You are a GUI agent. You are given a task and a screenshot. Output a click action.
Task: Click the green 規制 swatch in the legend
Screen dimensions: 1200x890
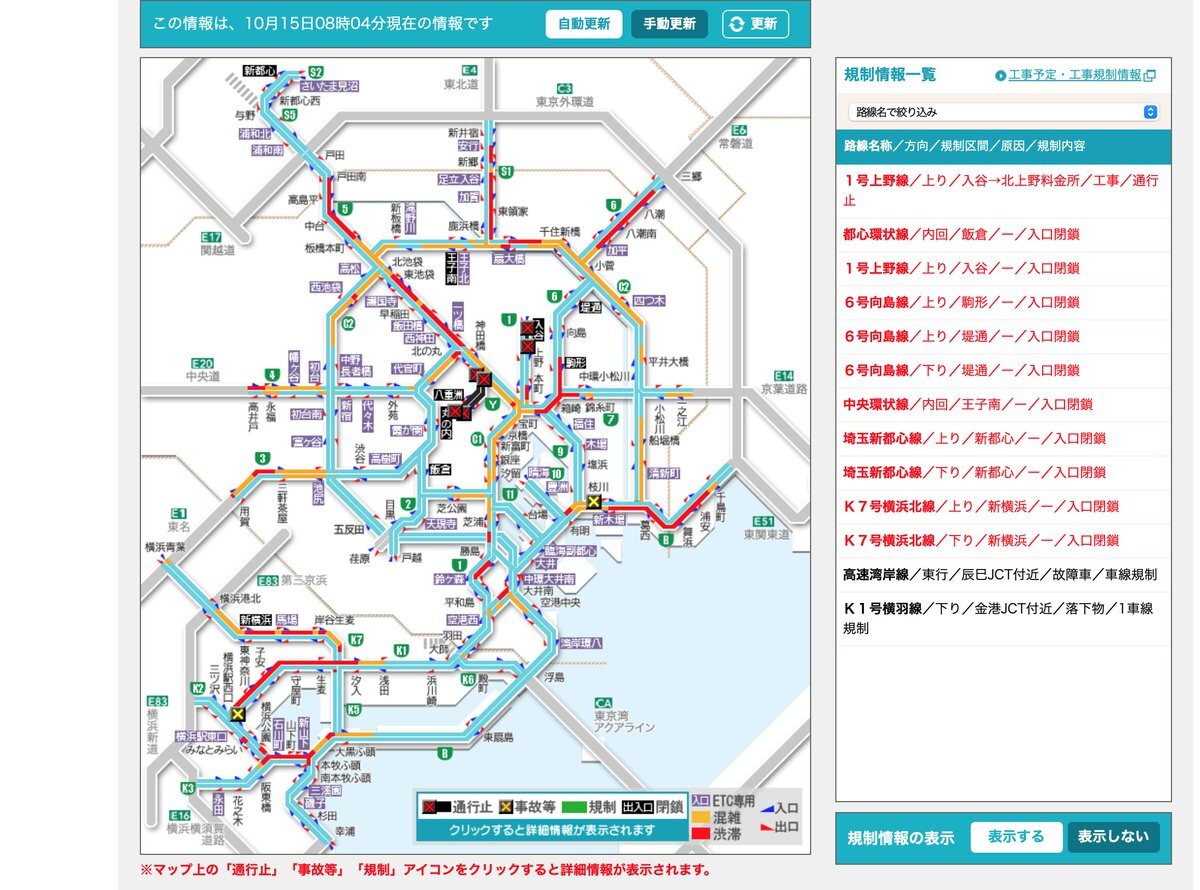click(x=574, y=806)
